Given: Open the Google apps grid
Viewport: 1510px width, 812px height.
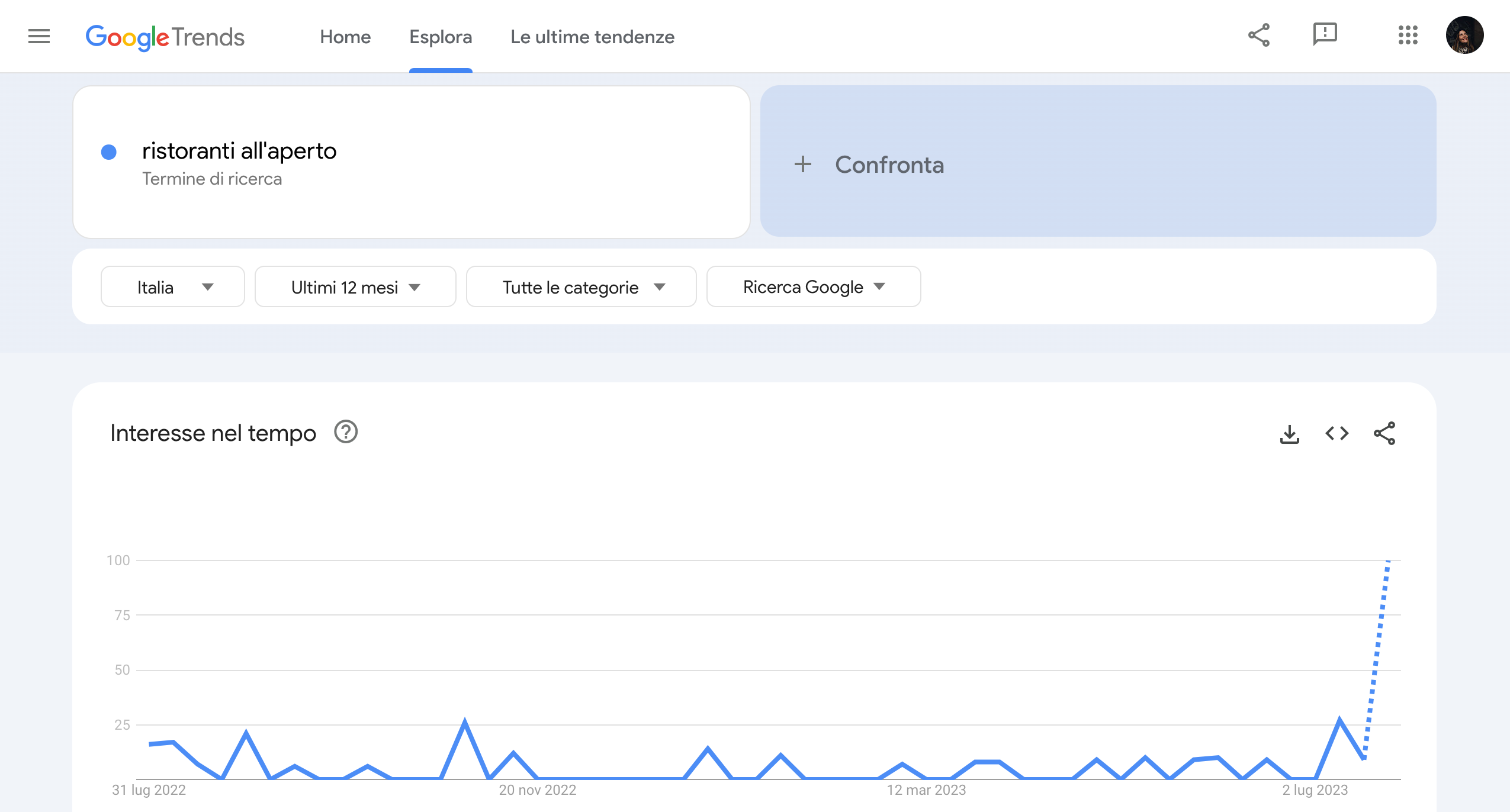Looking at the screenshot, I should coord(1408,36).
